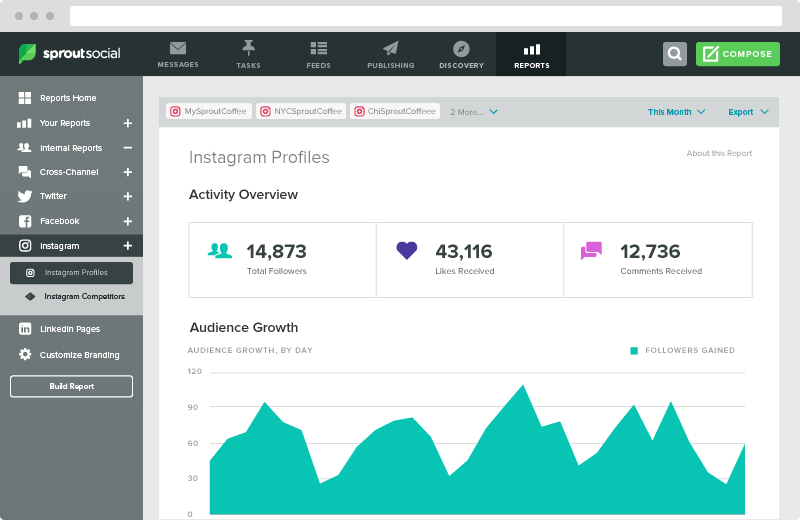This screenshot has width=800, height=520.
Task: Click the Cross-Channel chat bubbles icon
Action: (24, 172)
